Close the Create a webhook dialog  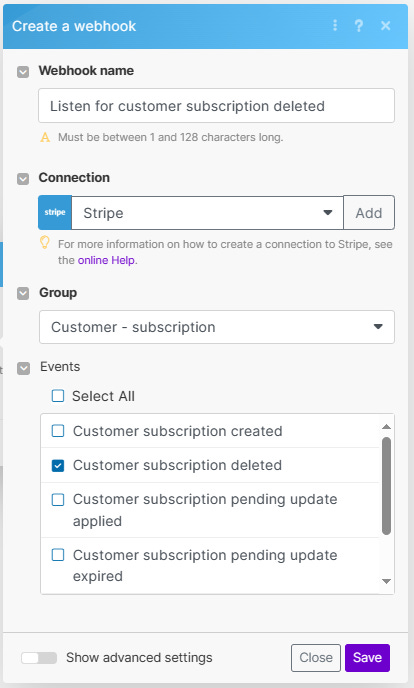pos(385,26)
